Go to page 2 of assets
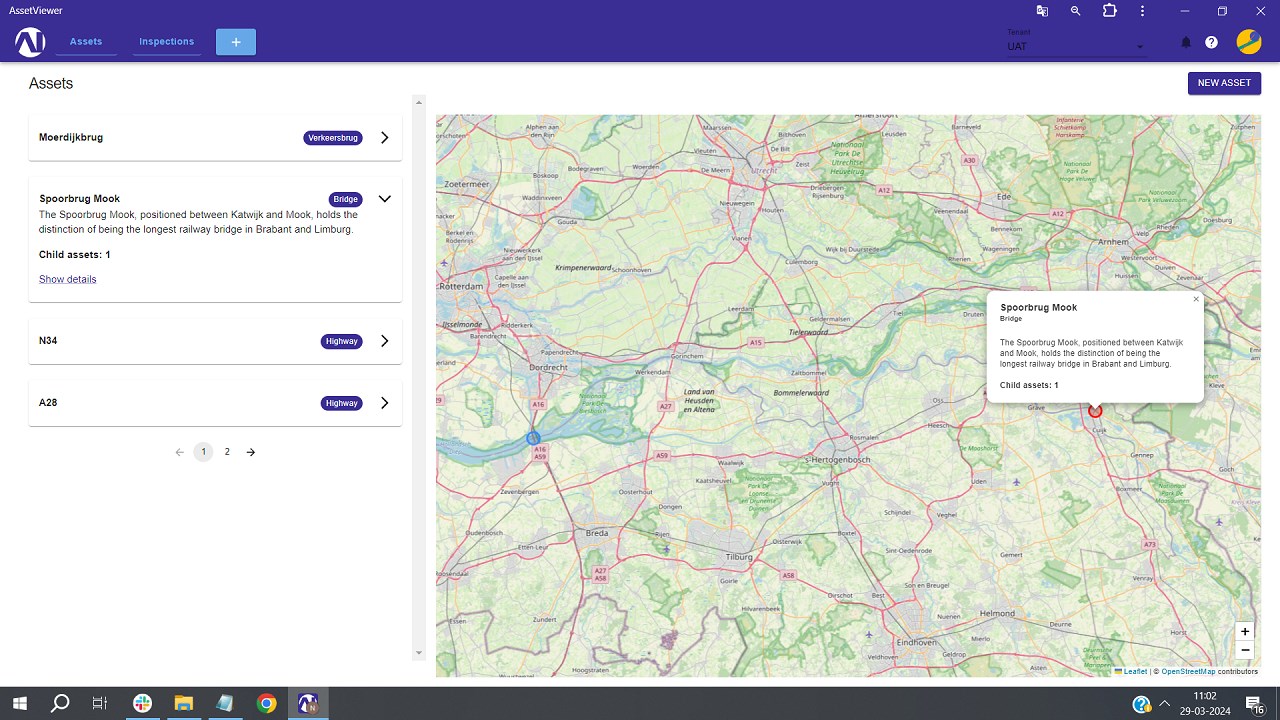The height and width of the screenshot is (720, 1280). [227, 452]
